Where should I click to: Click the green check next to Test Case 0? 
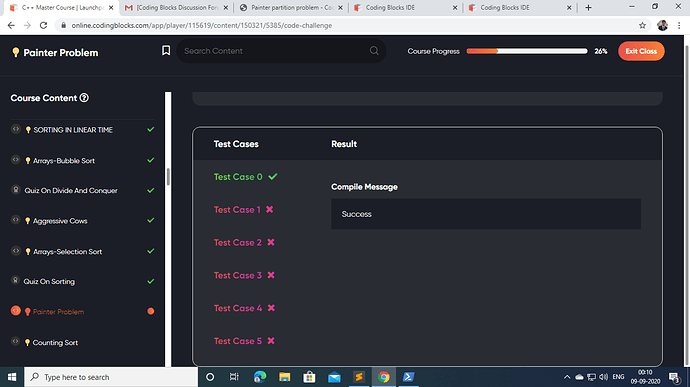[273, 177]
